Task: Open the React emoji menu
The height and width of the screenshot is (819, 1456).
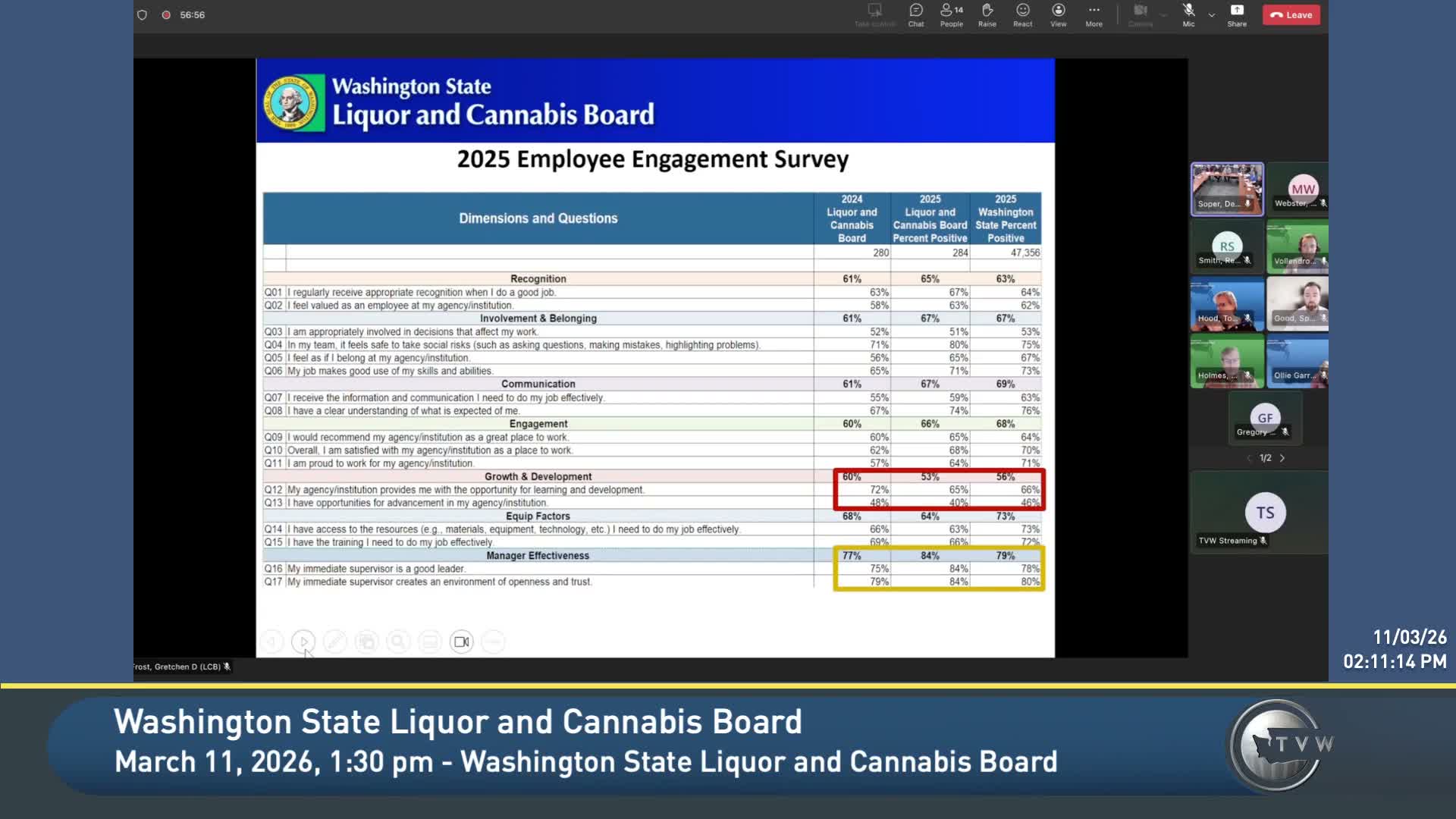Action: pos(1022,14)
